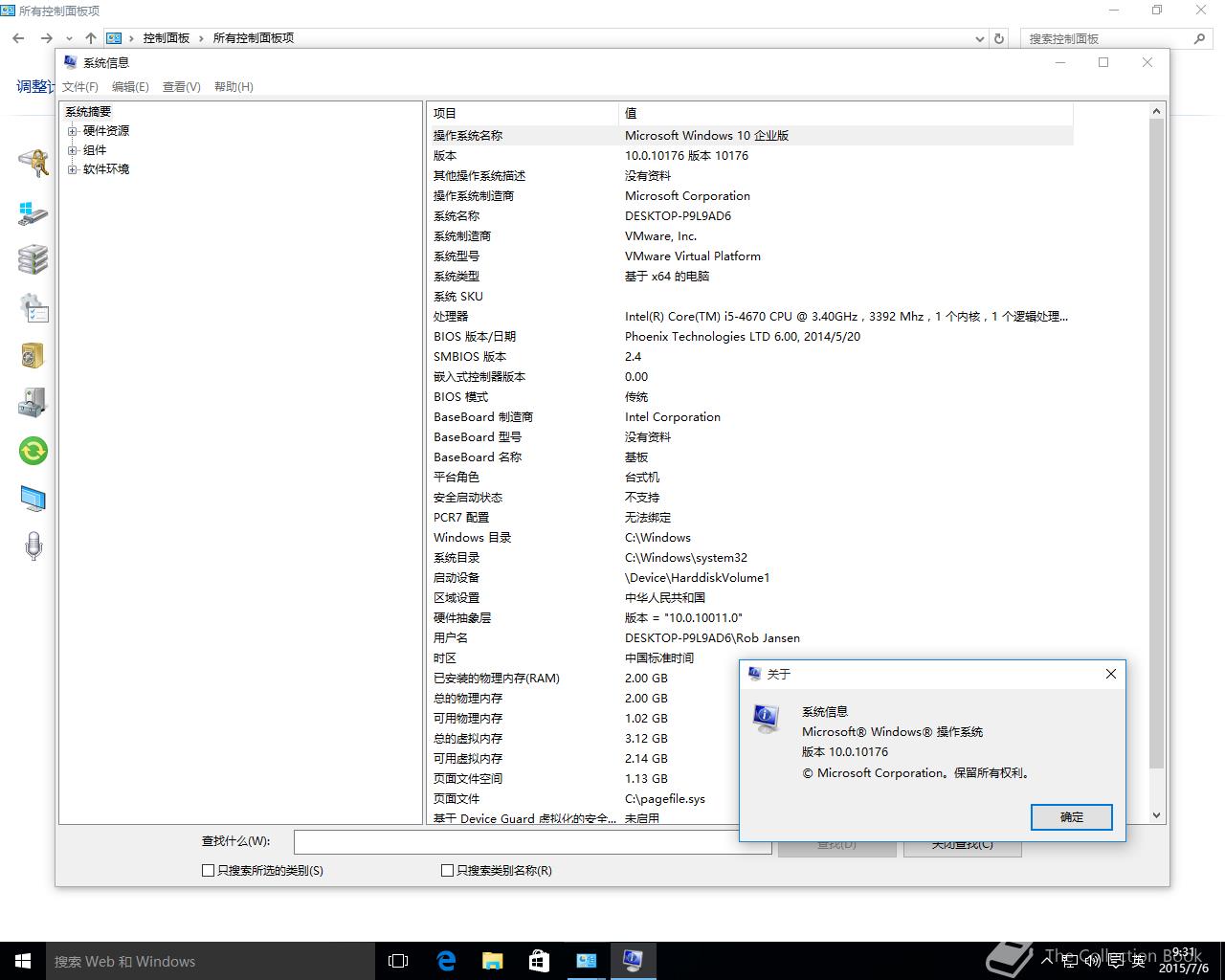Open the Windows To Go USB icon
This screenshot has height=980, width=1225.
click(x=33, y=212)
